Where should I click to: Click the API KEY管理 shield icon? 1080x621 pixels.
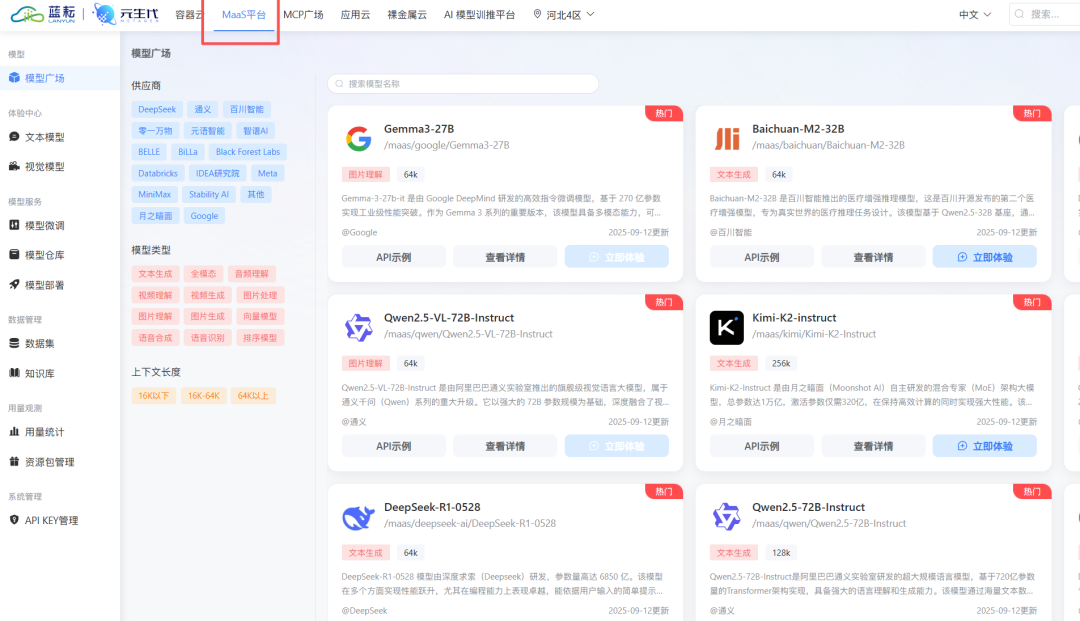pos(14,520)
